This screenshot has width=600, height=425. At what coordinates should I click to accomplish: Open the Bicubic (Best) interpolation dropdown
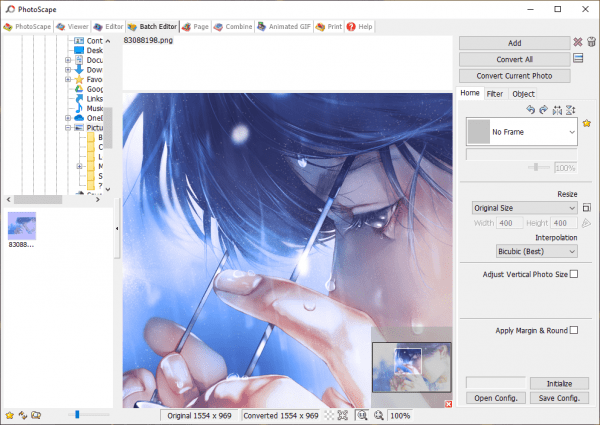[x=537, y=251]
